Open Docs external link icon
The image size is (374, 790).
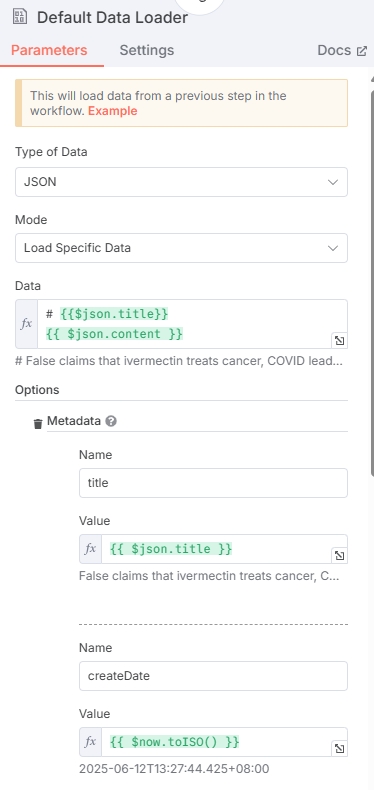point(362,51)
